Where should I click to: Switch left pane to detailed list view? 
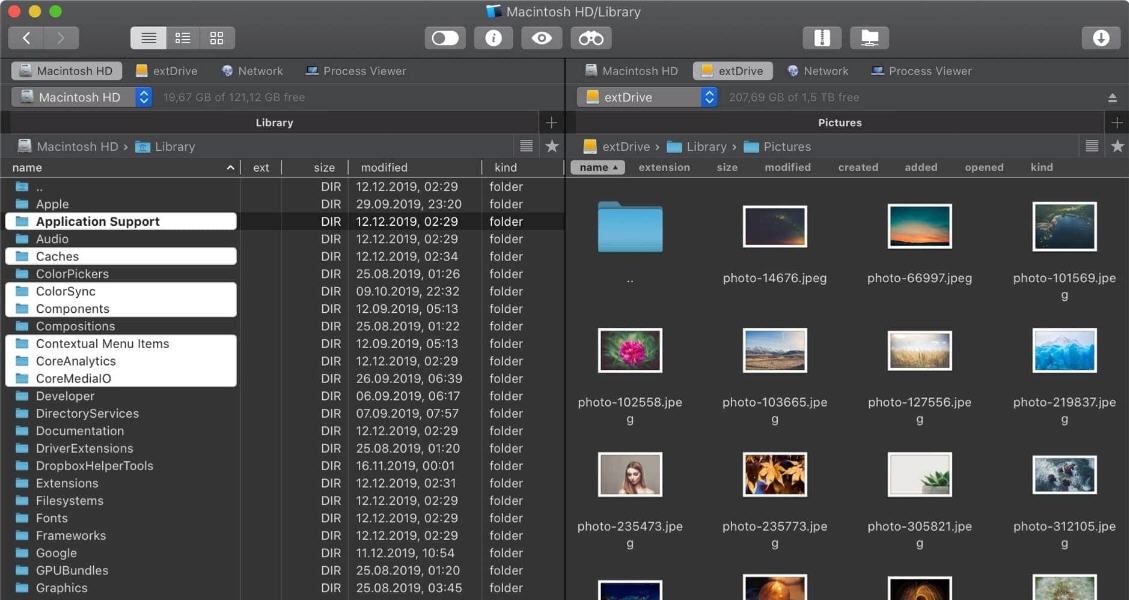coord(182,38)
